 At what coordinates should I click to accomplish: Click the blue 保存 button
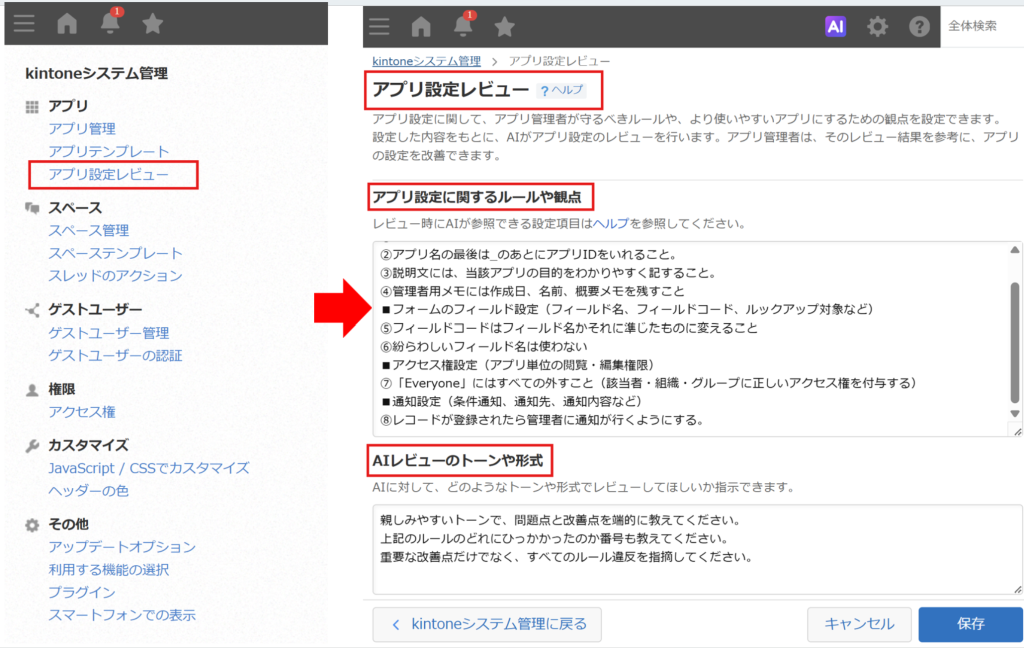tap(970, 624)
